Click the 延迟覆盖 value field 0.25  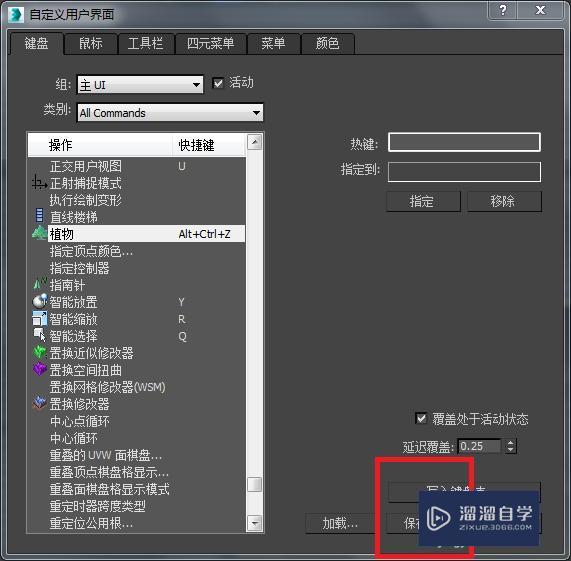479,446
